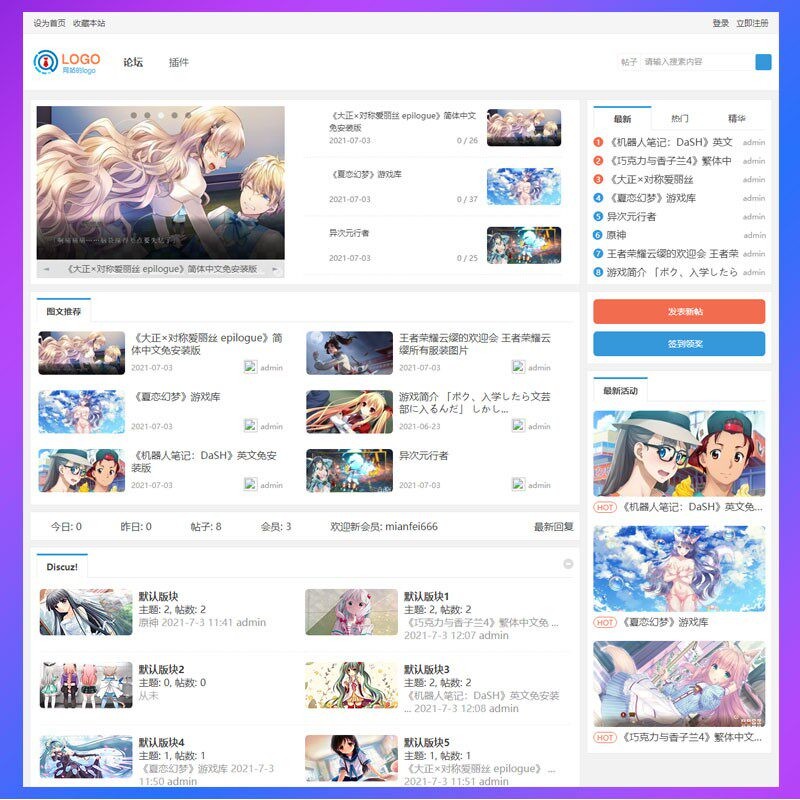The width and height of the screenshot is (800, 800).
Task: Open 默认版块 forum icon image
Action: (86, 612)
